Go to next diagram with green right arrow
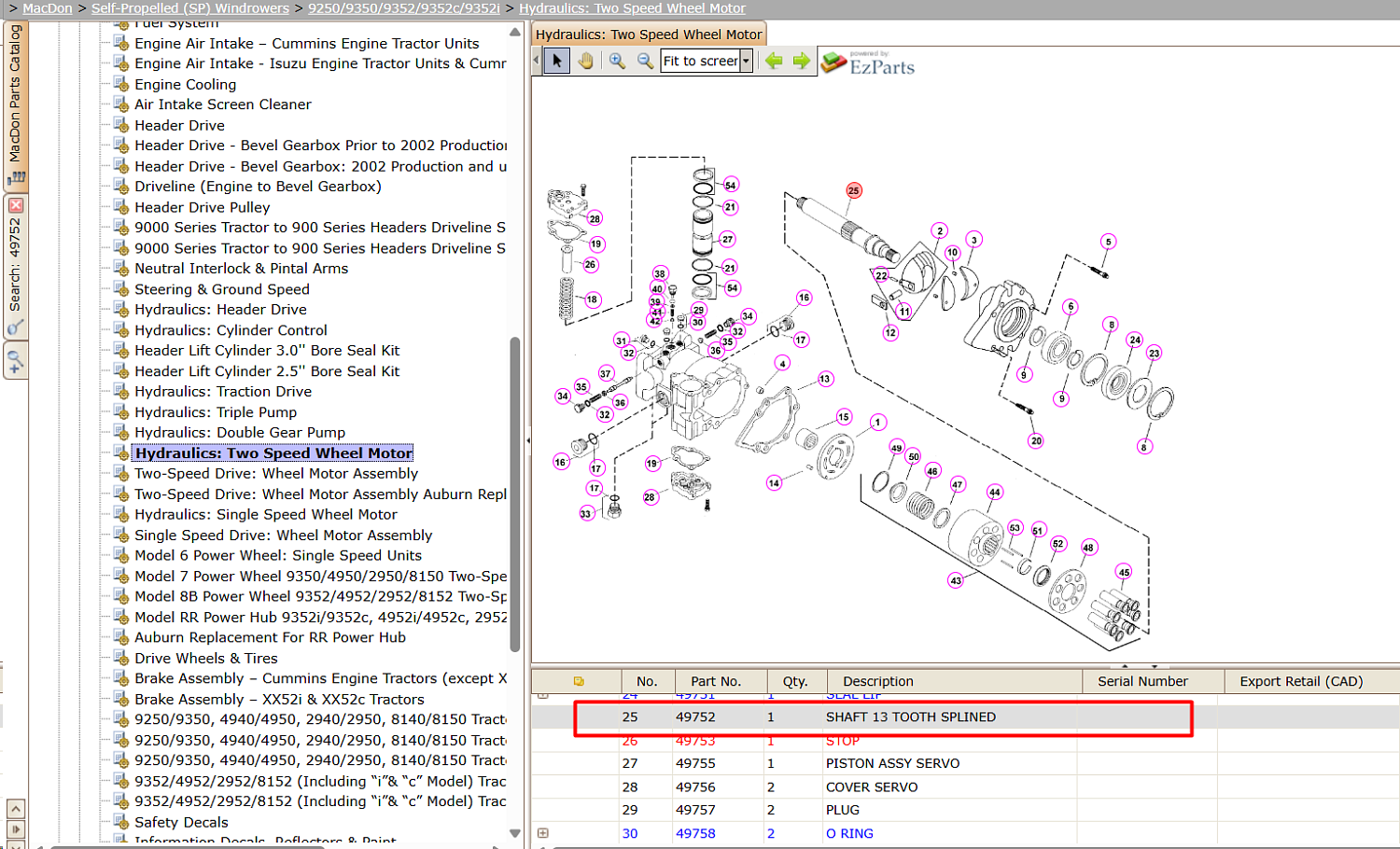The height and width of the screenshot is (849, 1400). click(x=802, y=61)
